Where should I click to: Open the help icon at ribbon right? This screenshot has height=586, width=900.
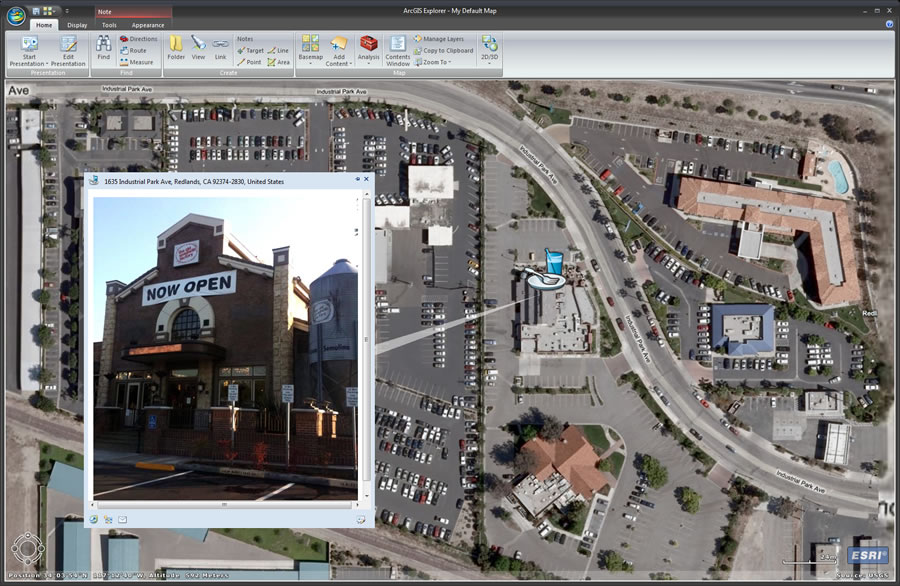pos(890,24)
